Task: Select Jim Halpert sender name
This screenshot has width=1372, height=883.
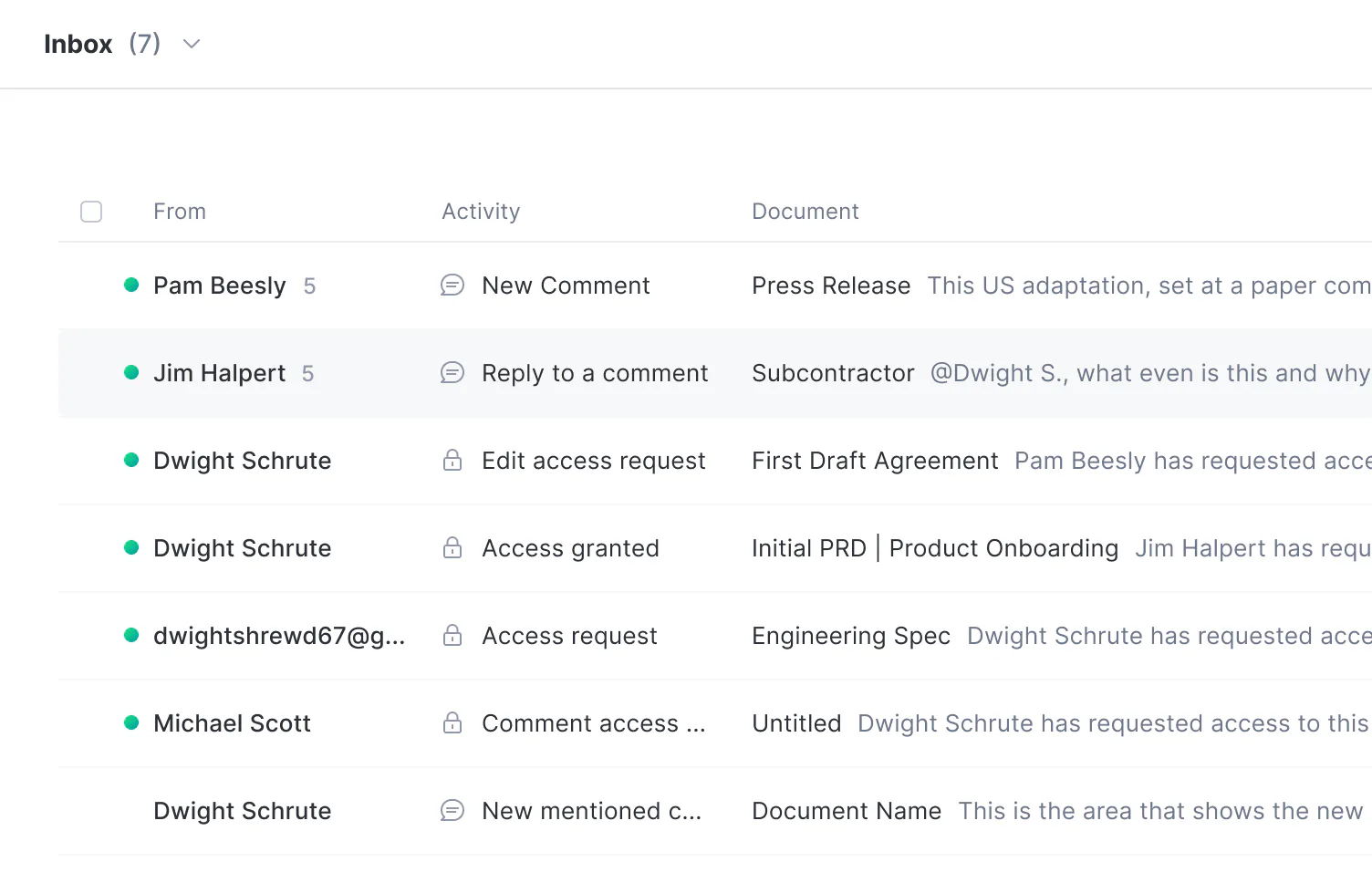Action: tap(220, 373)
